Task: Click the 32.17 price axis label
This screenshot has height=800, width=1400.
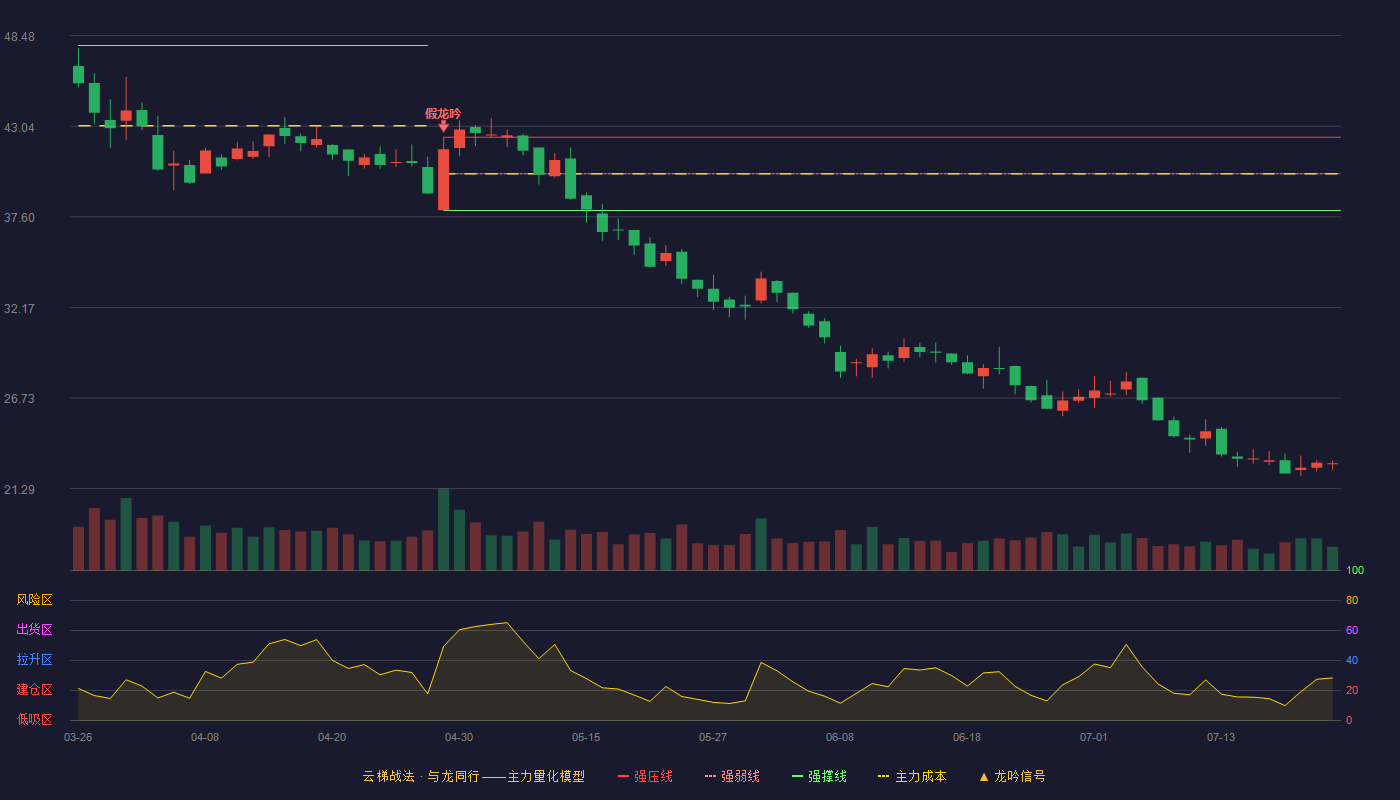Action: (x=19, y=309)
